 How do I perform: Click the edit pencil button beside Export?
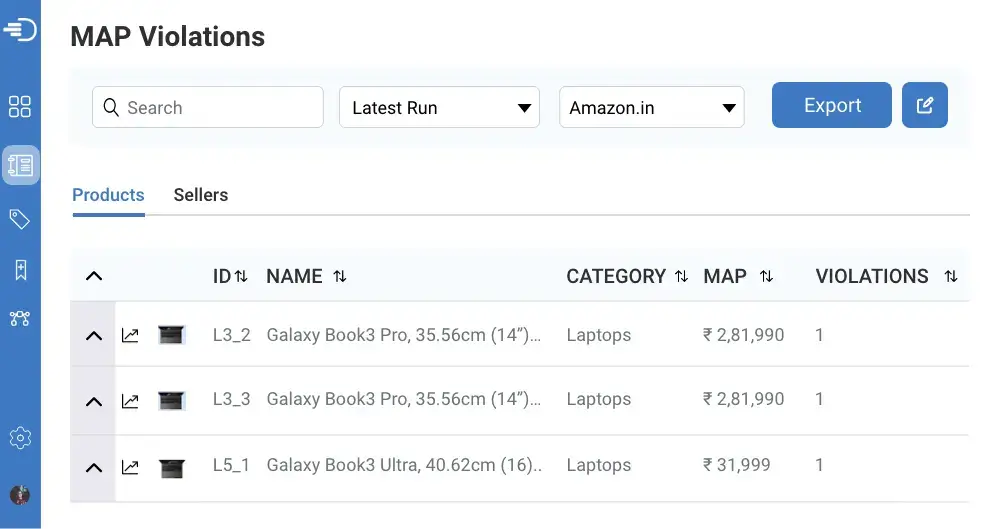click(925, 106)
